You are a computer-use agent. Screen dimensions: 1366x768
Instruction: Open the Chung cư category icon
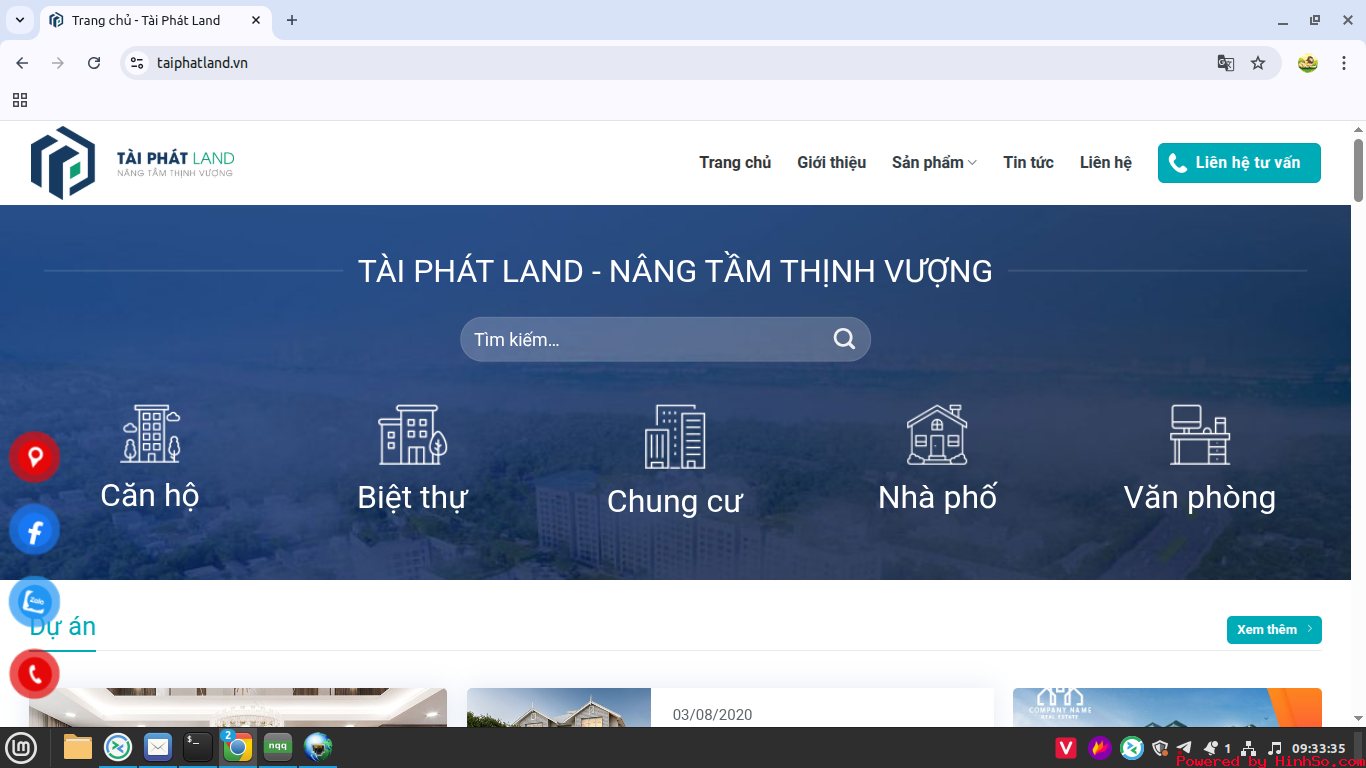coord(675,438)
